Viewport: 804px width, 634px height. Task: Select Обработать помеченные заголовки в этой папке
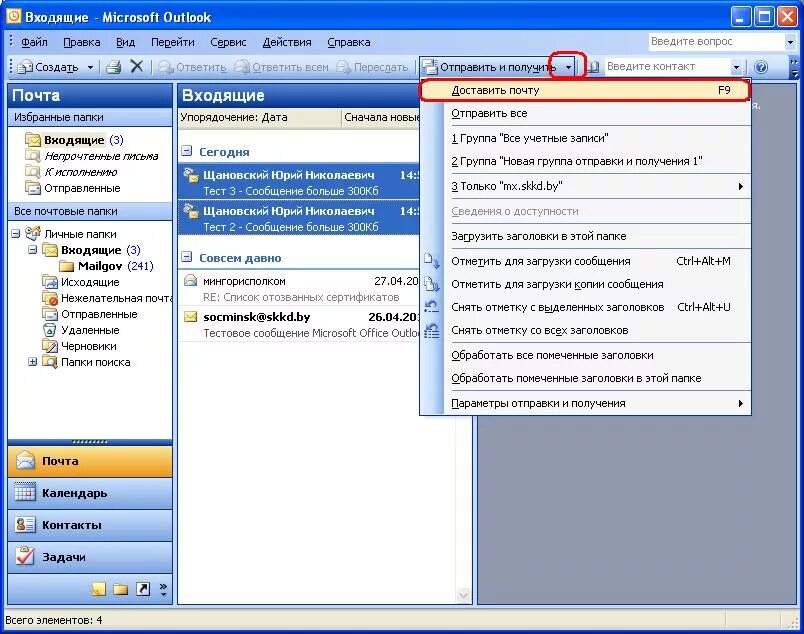coord(585,378)
